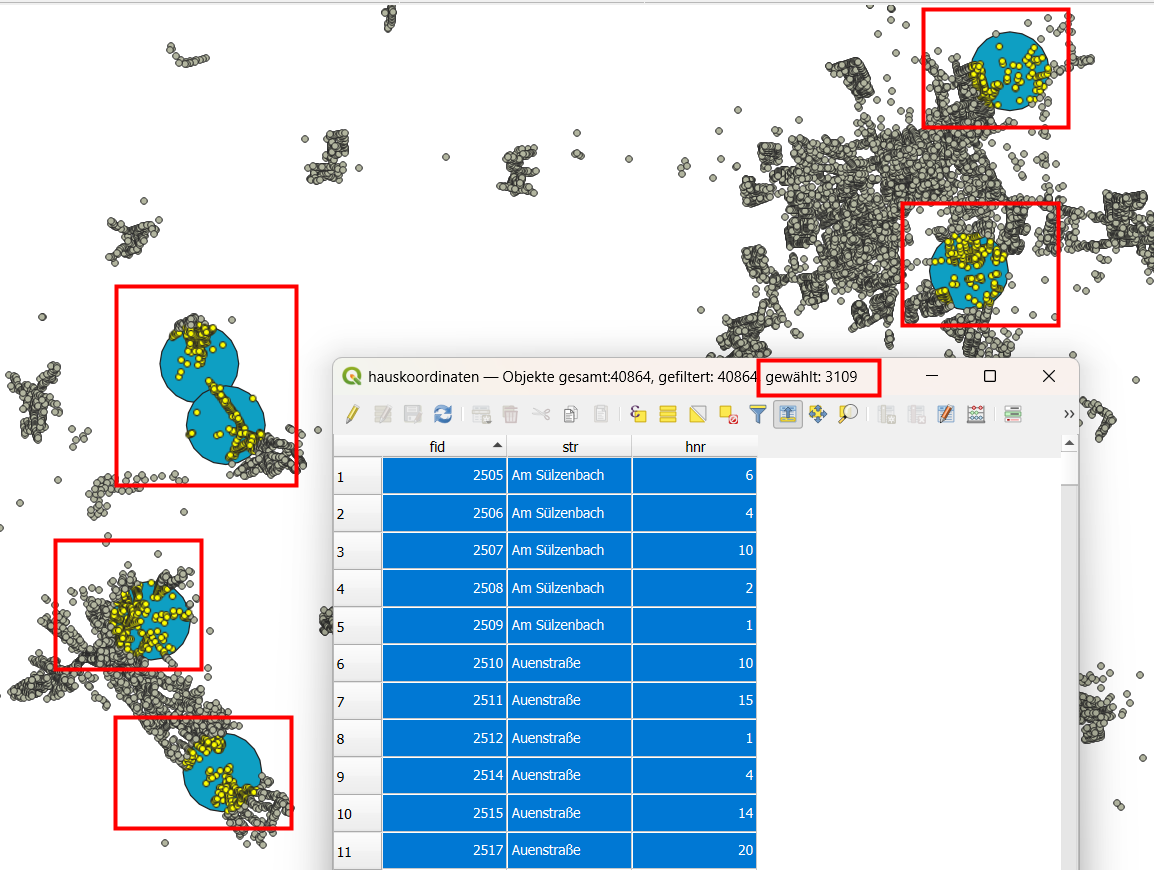This screenshot has width=1154, height=870.
Task: Open filter features using form
Action: (758, 414)
